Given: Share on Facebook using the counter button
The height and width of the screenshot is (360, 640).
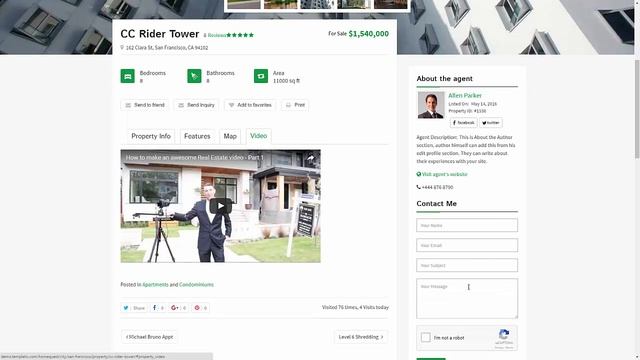Looking at the screenshot, I should (x=158, y=308).
